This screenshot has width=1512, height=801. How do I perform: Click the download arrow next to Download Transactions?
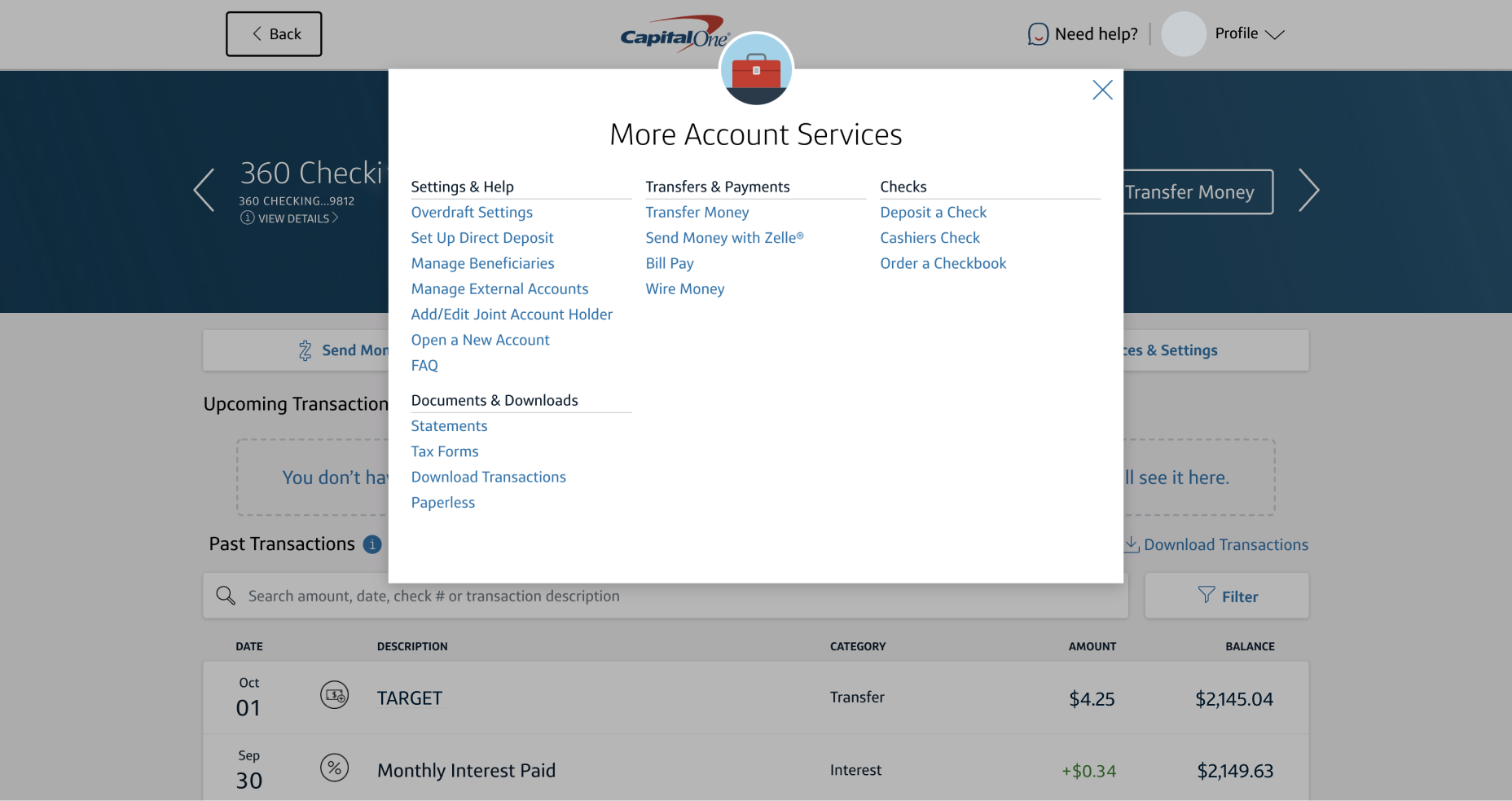(x=1131, y=544)
